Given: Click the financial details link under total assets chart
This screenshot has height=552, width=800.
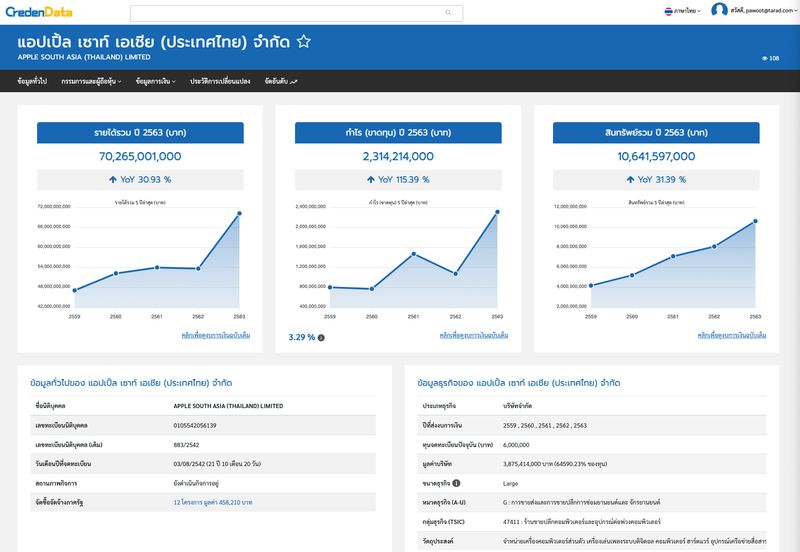Looking at the screenshot, I should click(731, 335).
